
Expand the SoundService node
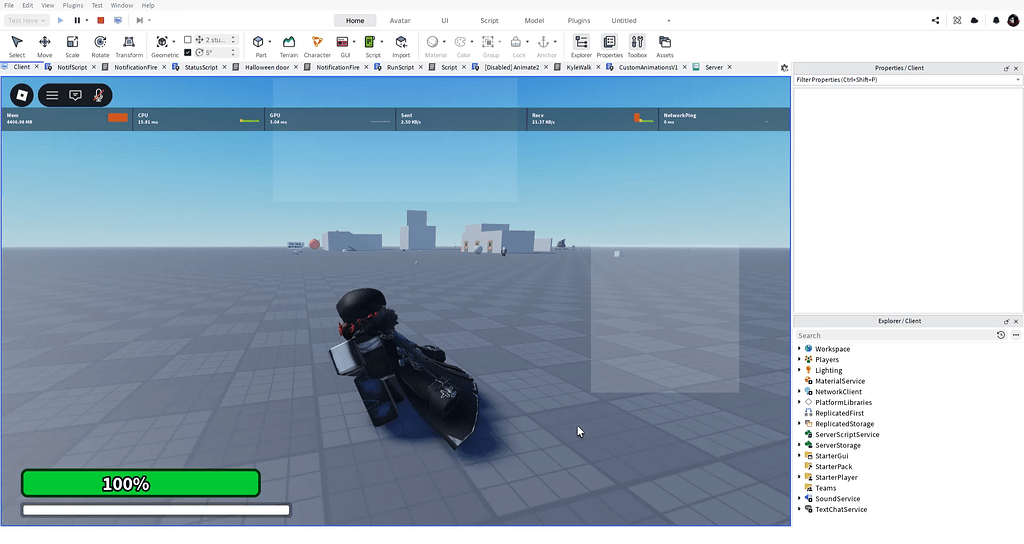(x=799, y=498)
